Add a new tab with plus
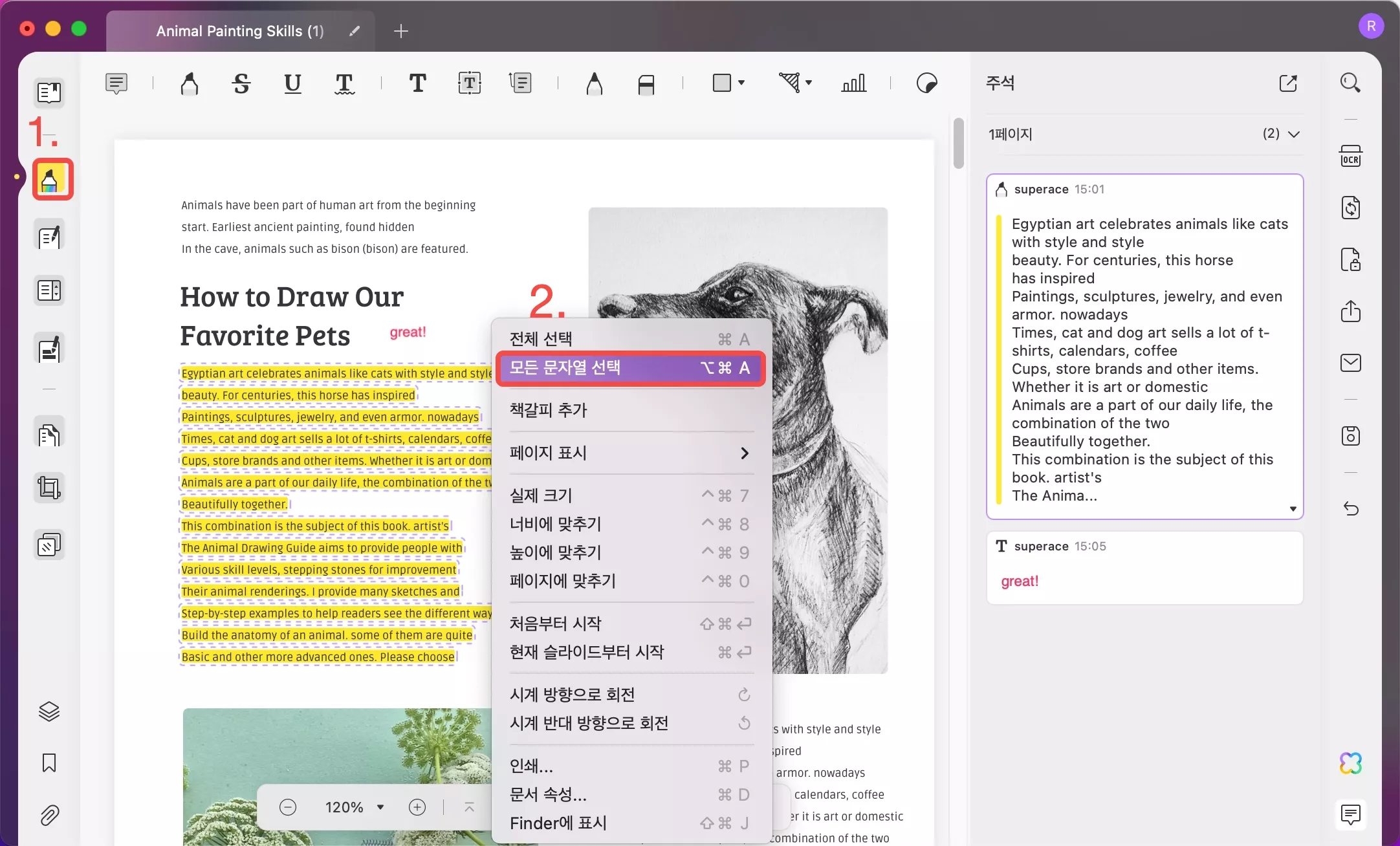The width and height of the screenshot is (1400, 846). pyautogui.click(x=401, y=31)
